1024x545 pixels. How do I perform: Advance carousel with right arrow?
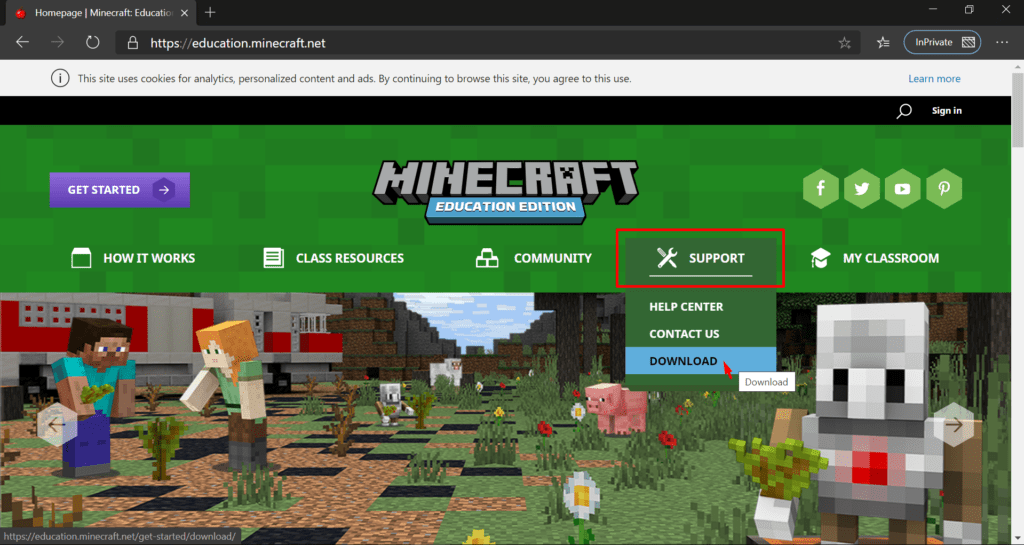click(954, 425)
